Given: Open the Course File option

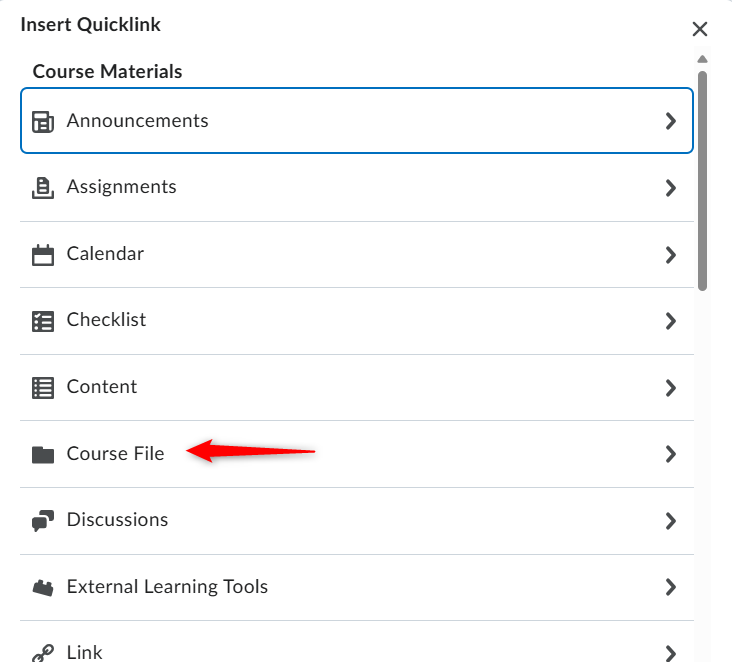Looking at the screenshot, I should pos(357,454).
